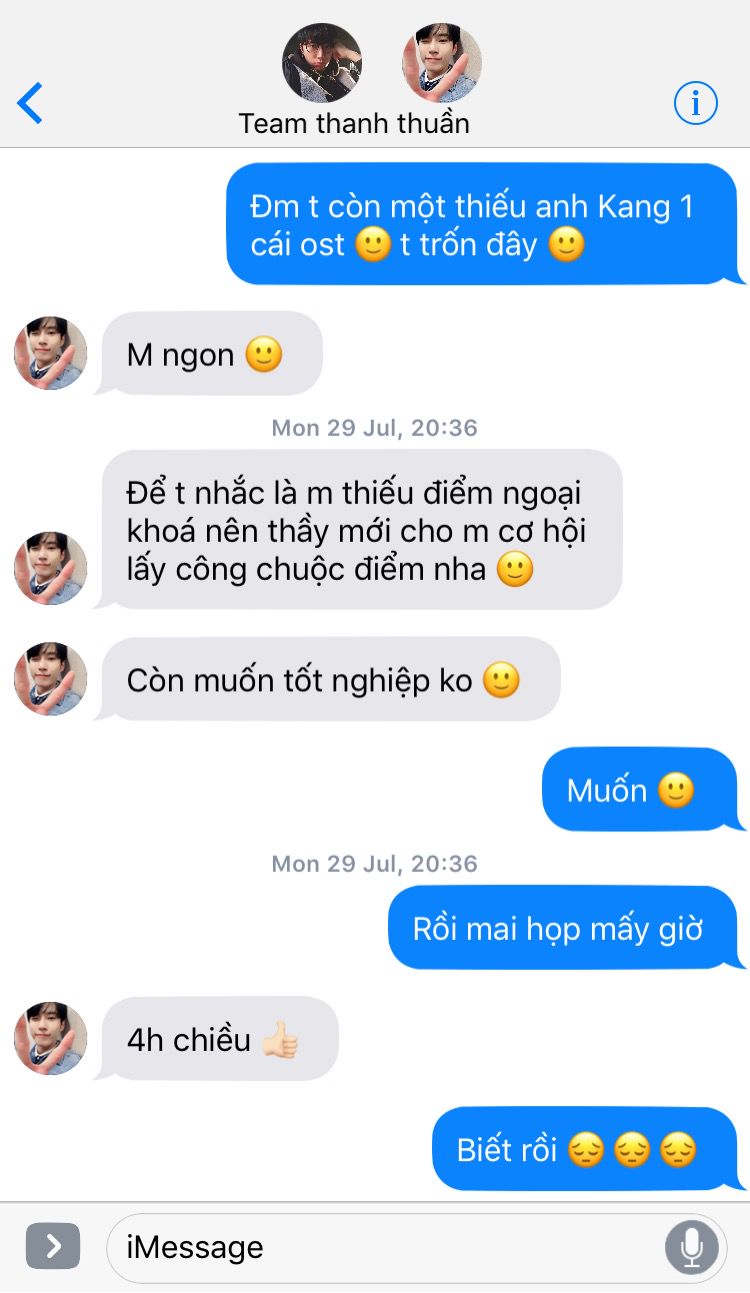
Task: Tap the blue back arrow
Action: coord(31,103)
